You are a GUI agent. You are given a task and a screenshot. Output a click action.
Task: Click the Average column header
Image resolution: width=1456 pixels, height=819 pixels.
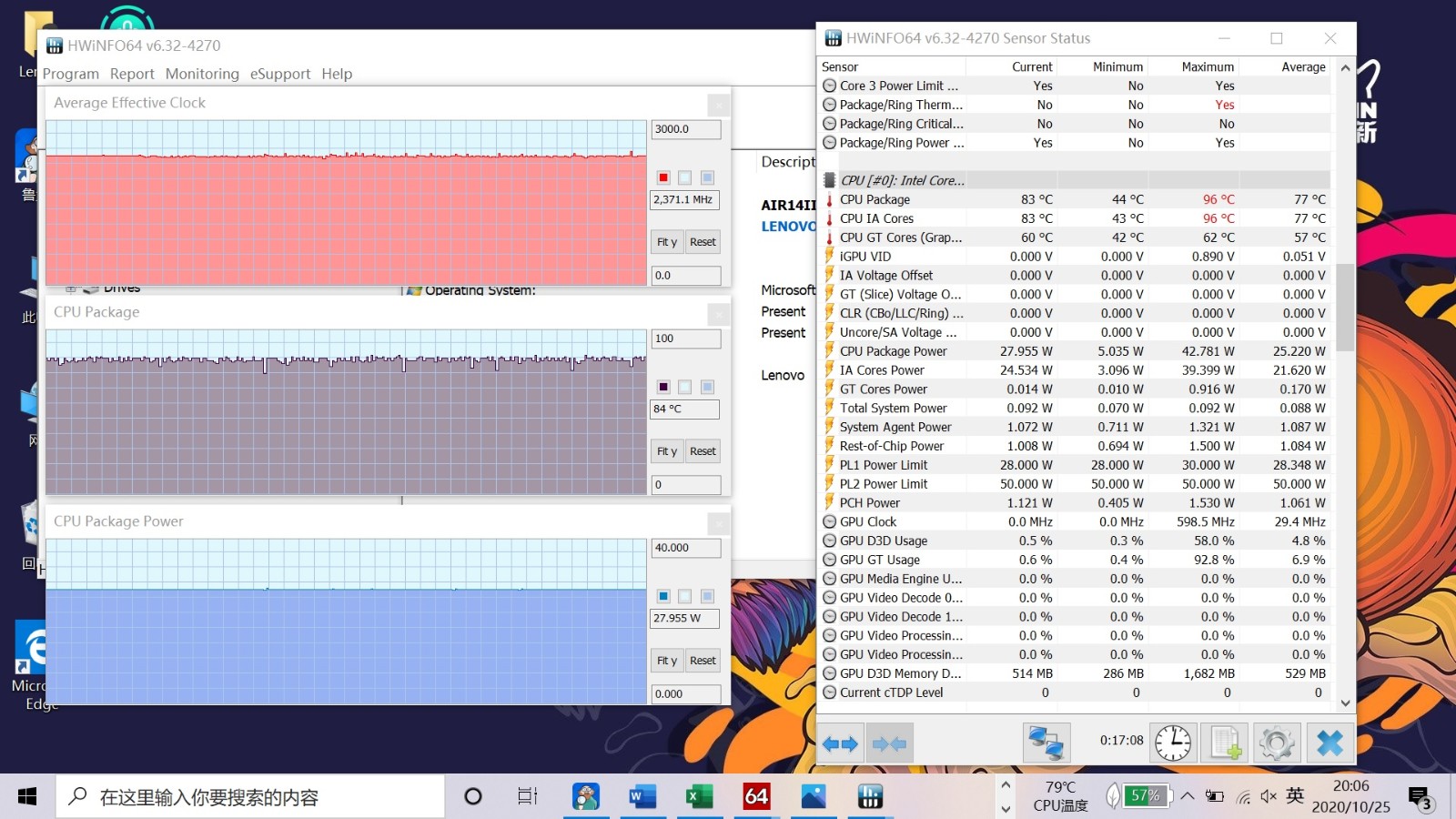click(x=1284, y=67)
